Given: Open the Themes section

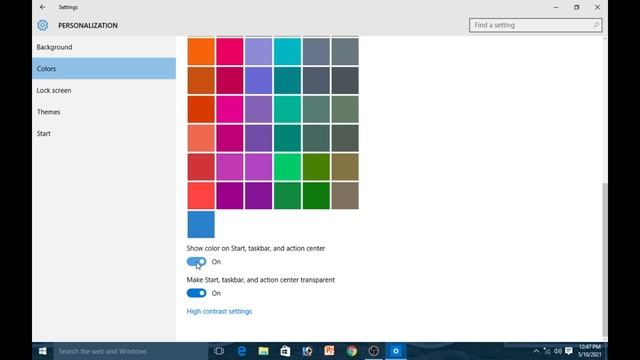Looking at the screenshot, I should (104, 112).
